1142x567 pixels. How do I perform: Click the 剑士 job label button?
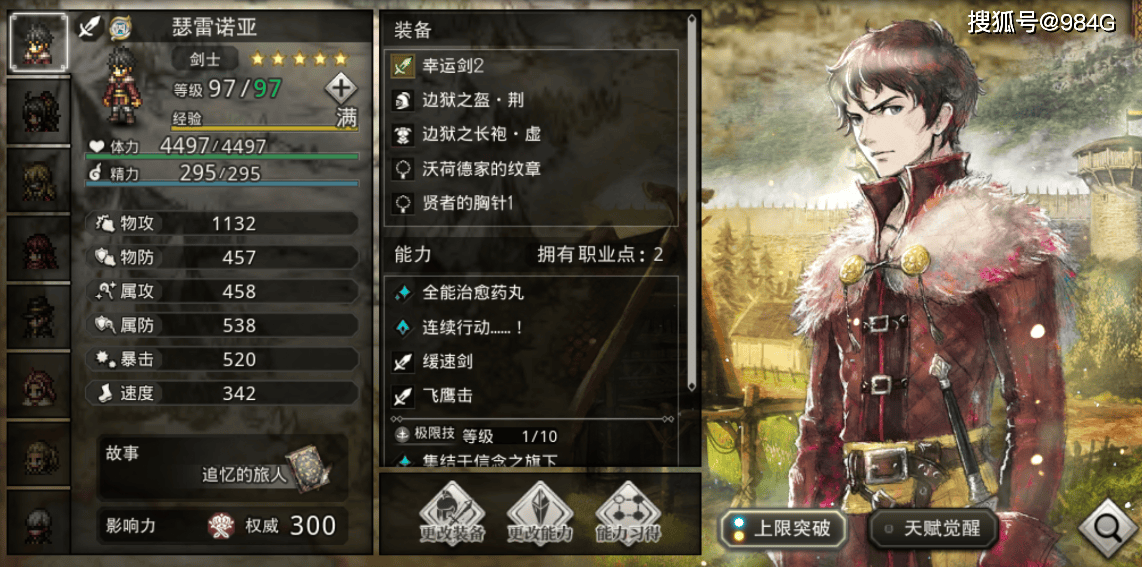[204, 58]
